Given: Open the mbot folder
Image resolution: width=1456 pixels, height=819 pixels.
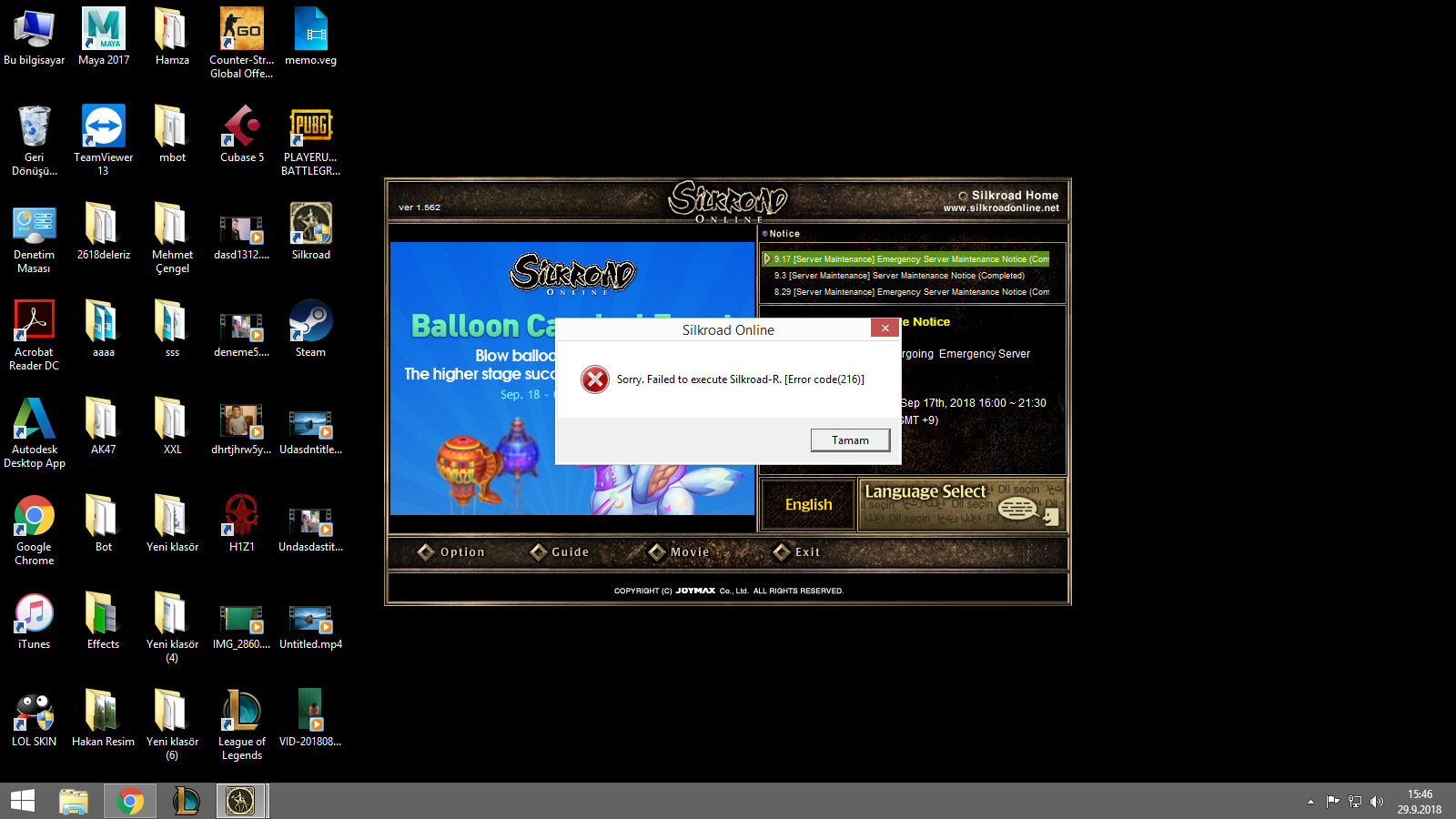Looking at the screenshot, I should (172, 134).
